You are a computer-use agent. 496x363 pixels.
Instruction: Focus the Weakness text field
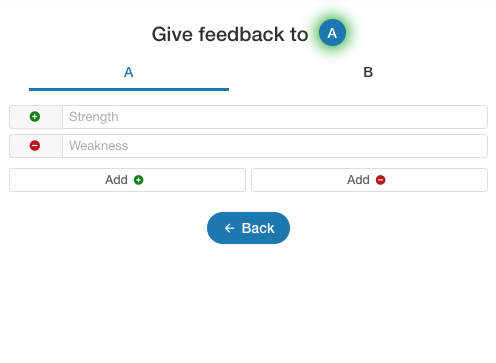tap(275, 146)
